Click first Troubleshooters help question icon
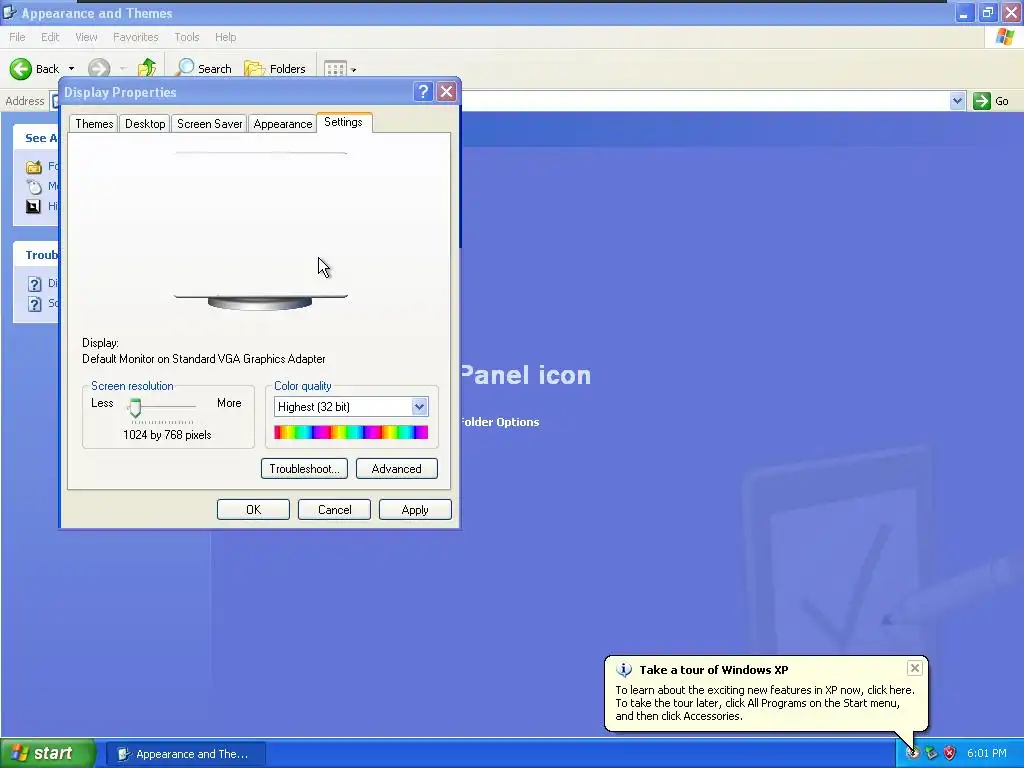 [35, 284]
